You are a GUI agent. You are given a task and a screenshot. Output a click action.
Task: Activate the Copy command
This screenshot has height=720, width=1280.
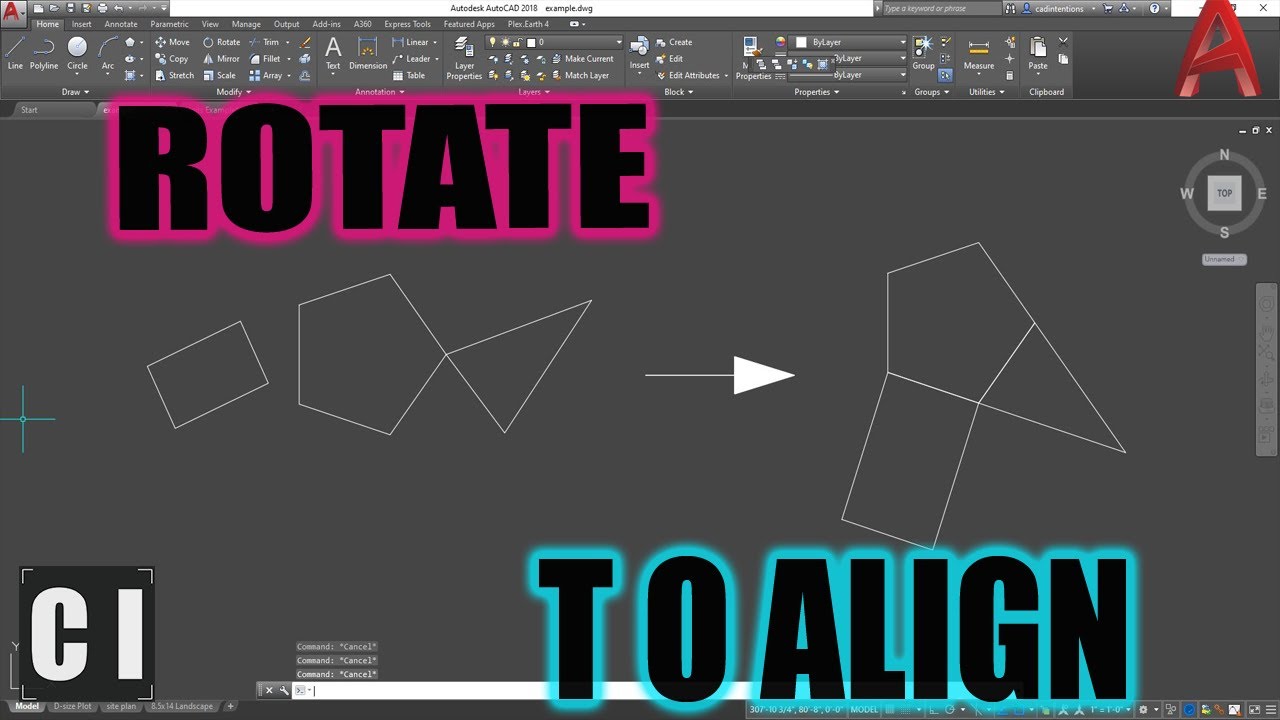172,59
